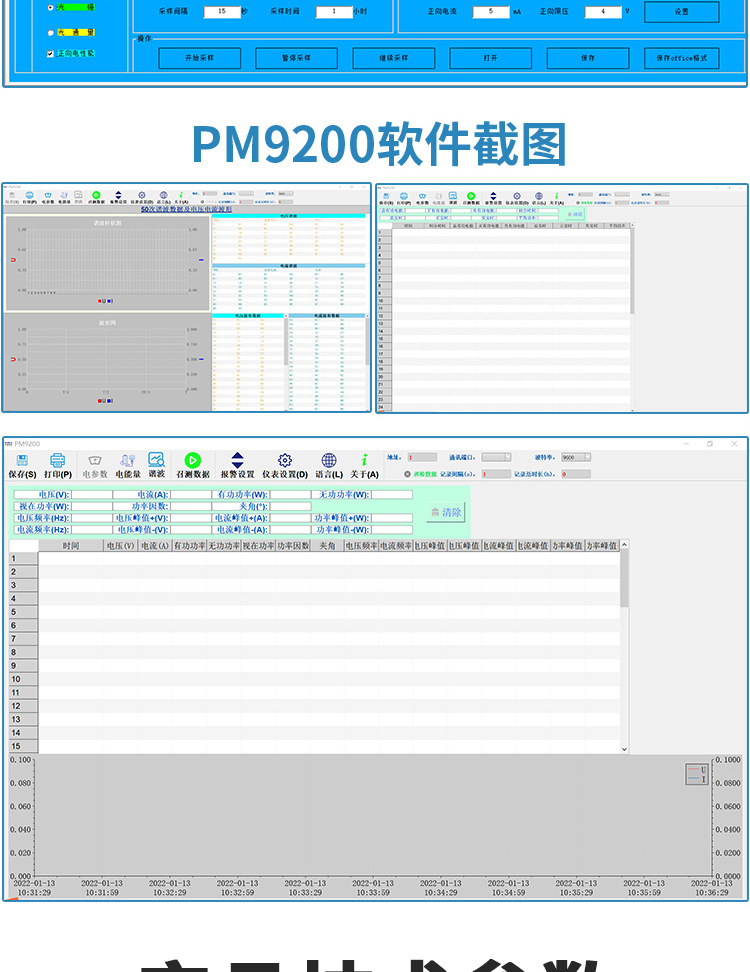This screenshot has height=972, width=750.
Task: Click the 开始采样 button
Action: point(200,58)
